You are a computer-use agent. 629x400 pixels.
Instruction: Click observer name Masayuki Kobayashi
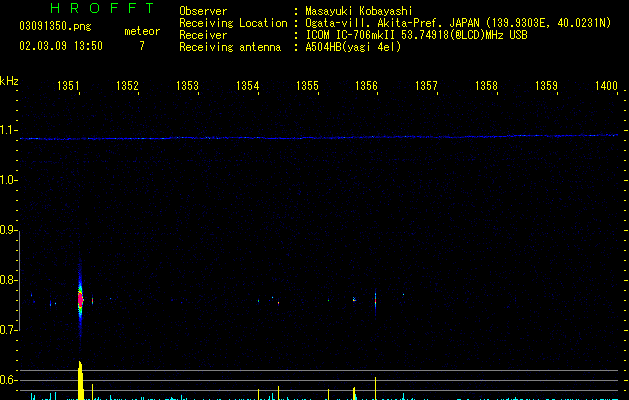359,11
